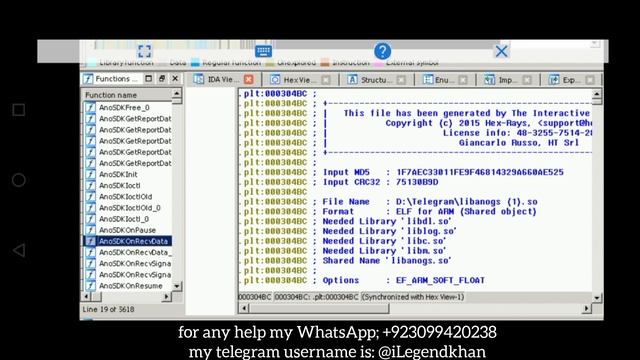Click function icon beside AnoSDKInit
Viewport: 640px width, 360px height.
pos(90,174)
